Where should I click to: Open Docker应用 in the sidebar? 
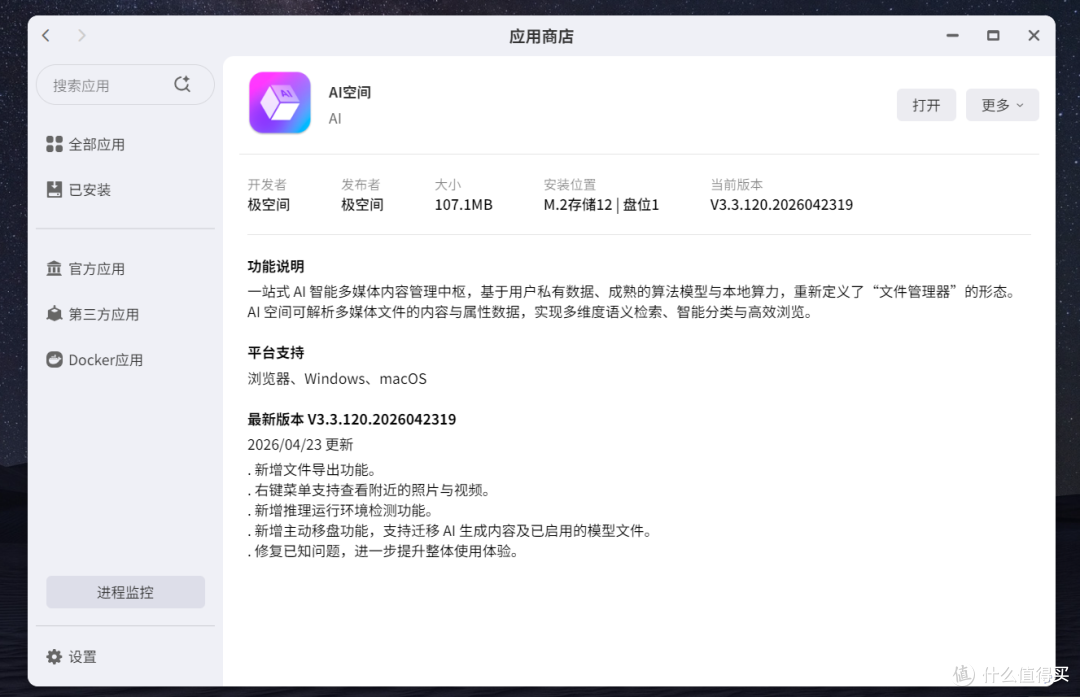click(x=95, y=360)
